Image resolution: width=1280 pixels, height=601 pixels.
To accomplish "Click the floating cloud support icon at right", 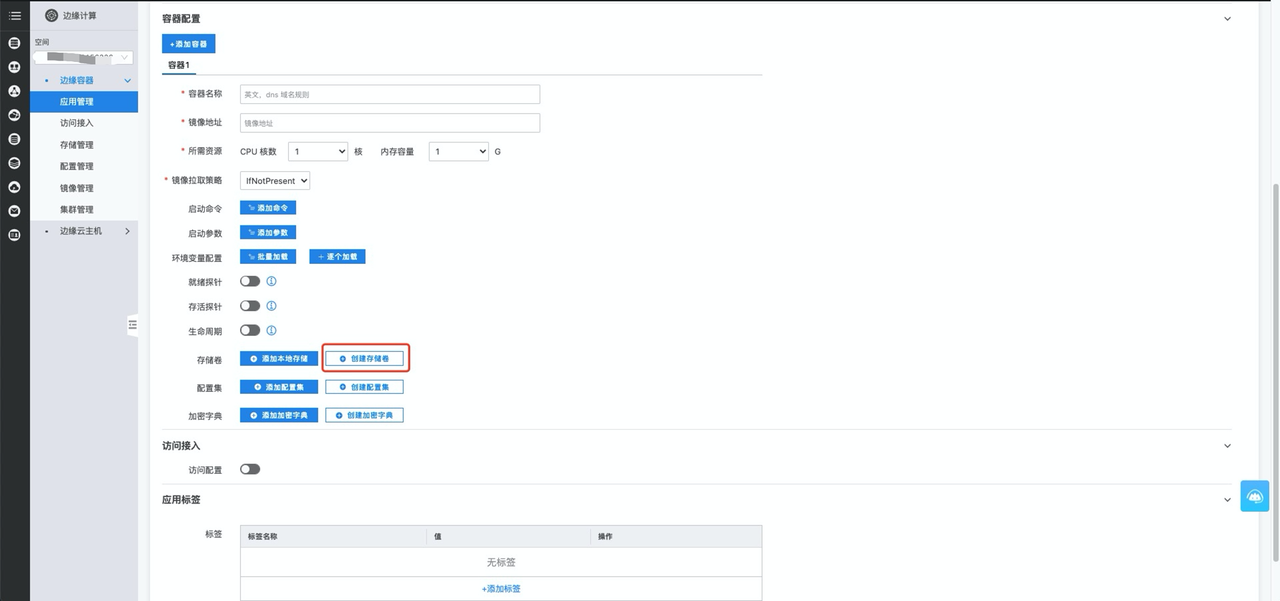I will tap(1255, 496).
